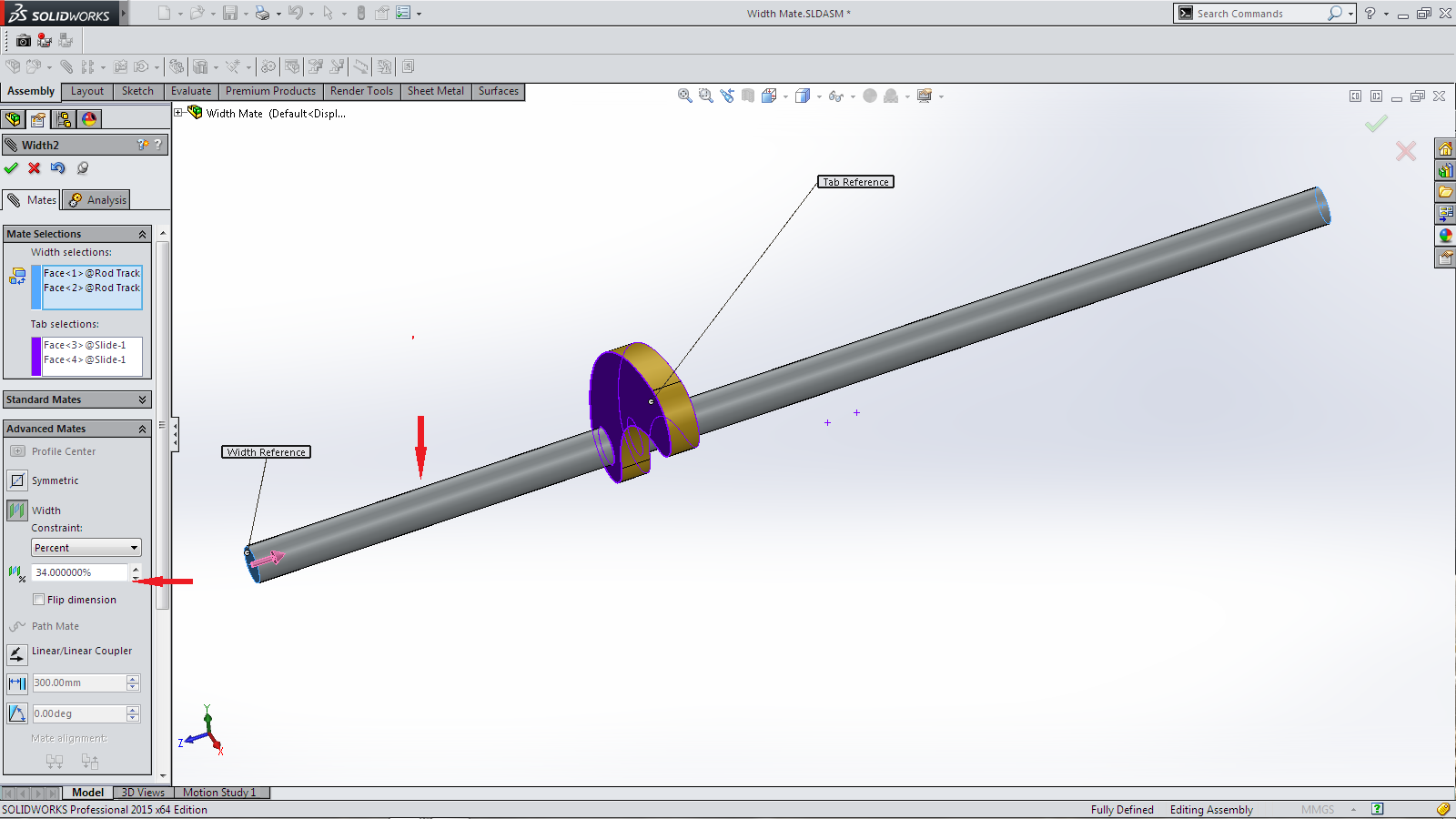This screenshot has height=819, width=1456.
Task: Click the undo icon in the mate panel
Action: pos(58,168)
